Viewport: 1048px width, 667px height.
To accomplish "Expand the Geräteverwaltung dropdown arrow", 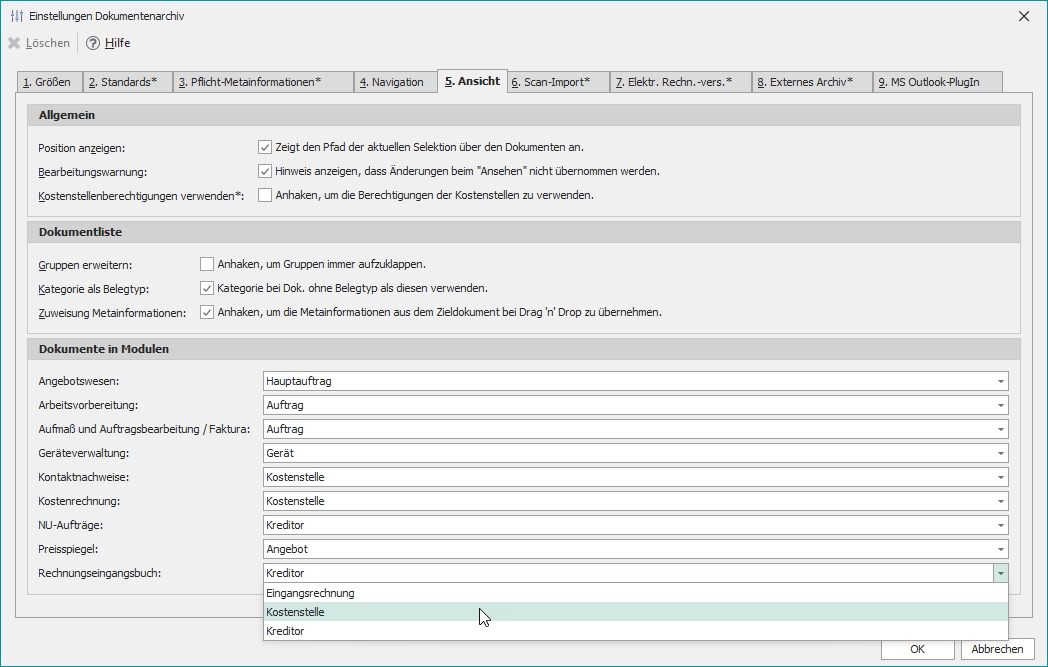I will point(1000,453).
